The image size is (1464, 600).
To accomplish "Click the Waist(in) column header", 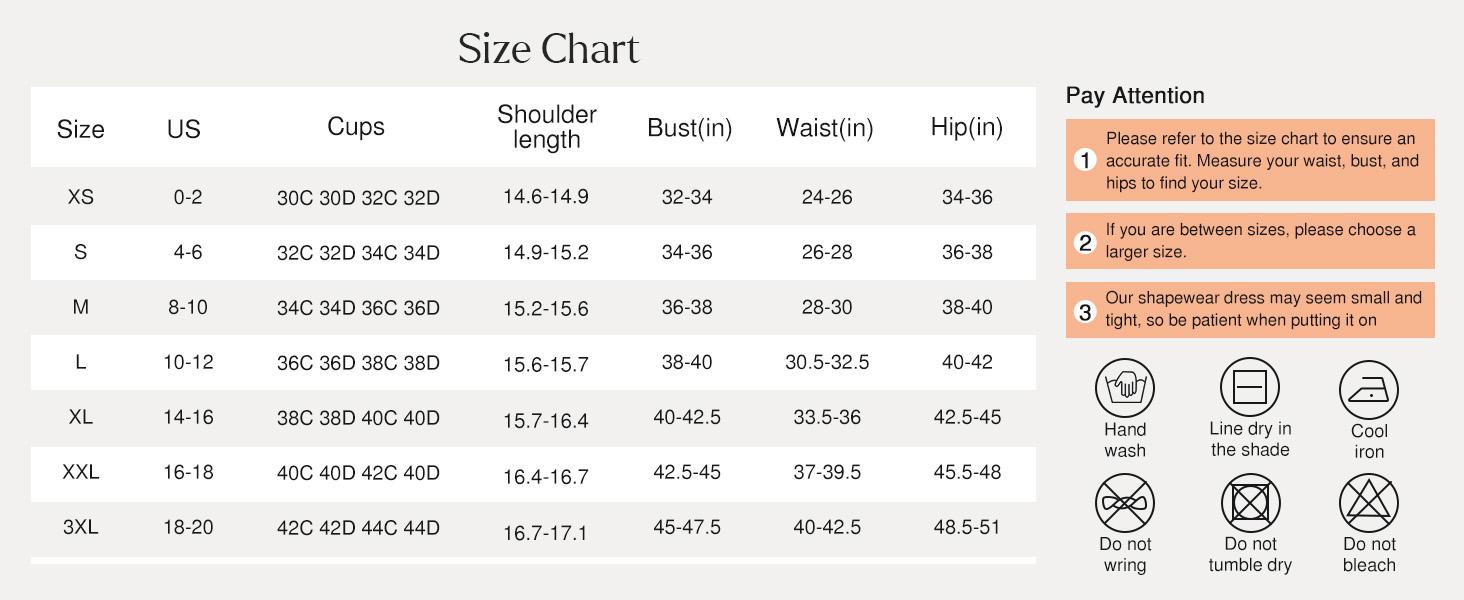I will tap(825, 128).
